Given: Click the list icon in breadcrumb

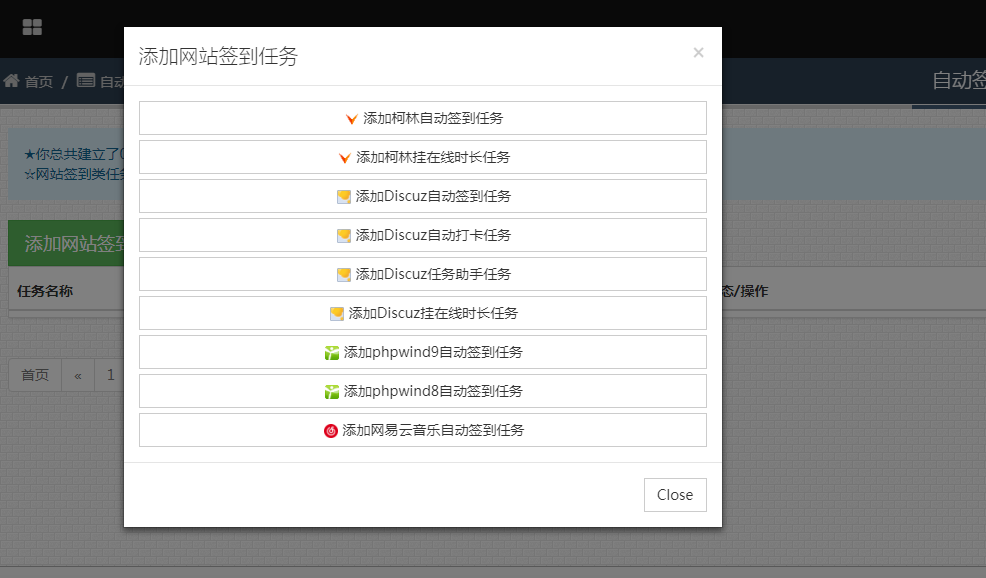Looking at the screenshot, I should [86, 81].
